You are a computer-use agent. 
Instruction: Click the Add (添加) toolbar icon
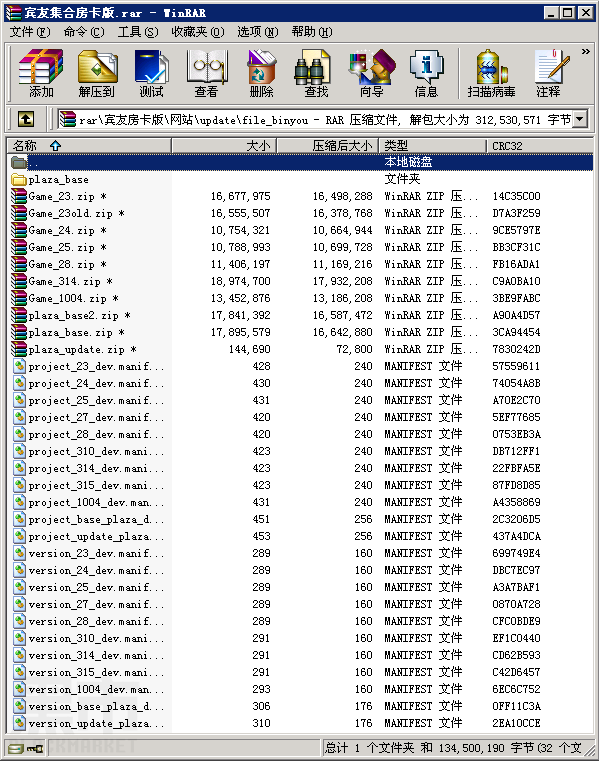[x=41, y=73]
